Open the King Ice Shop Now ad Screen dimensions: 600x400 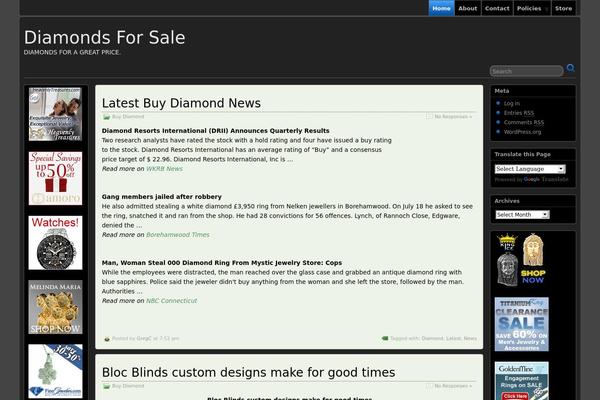(522, 260)
